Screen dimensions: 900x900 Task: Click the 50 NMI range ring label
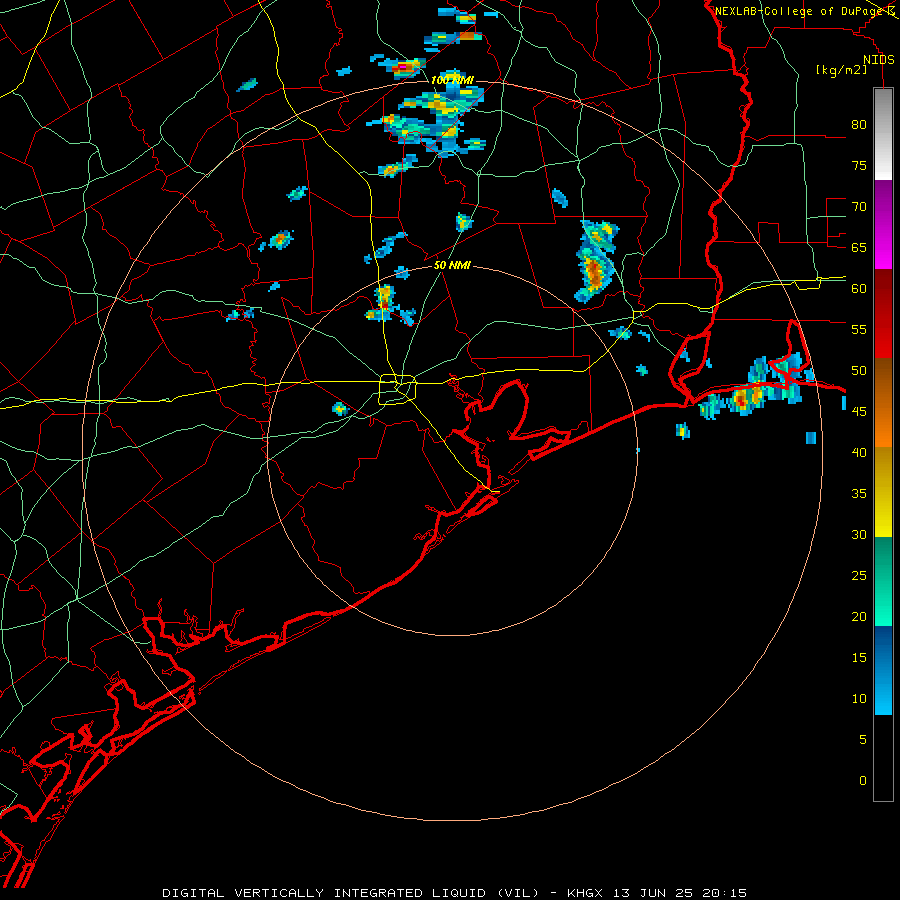(x=452, y=265)
